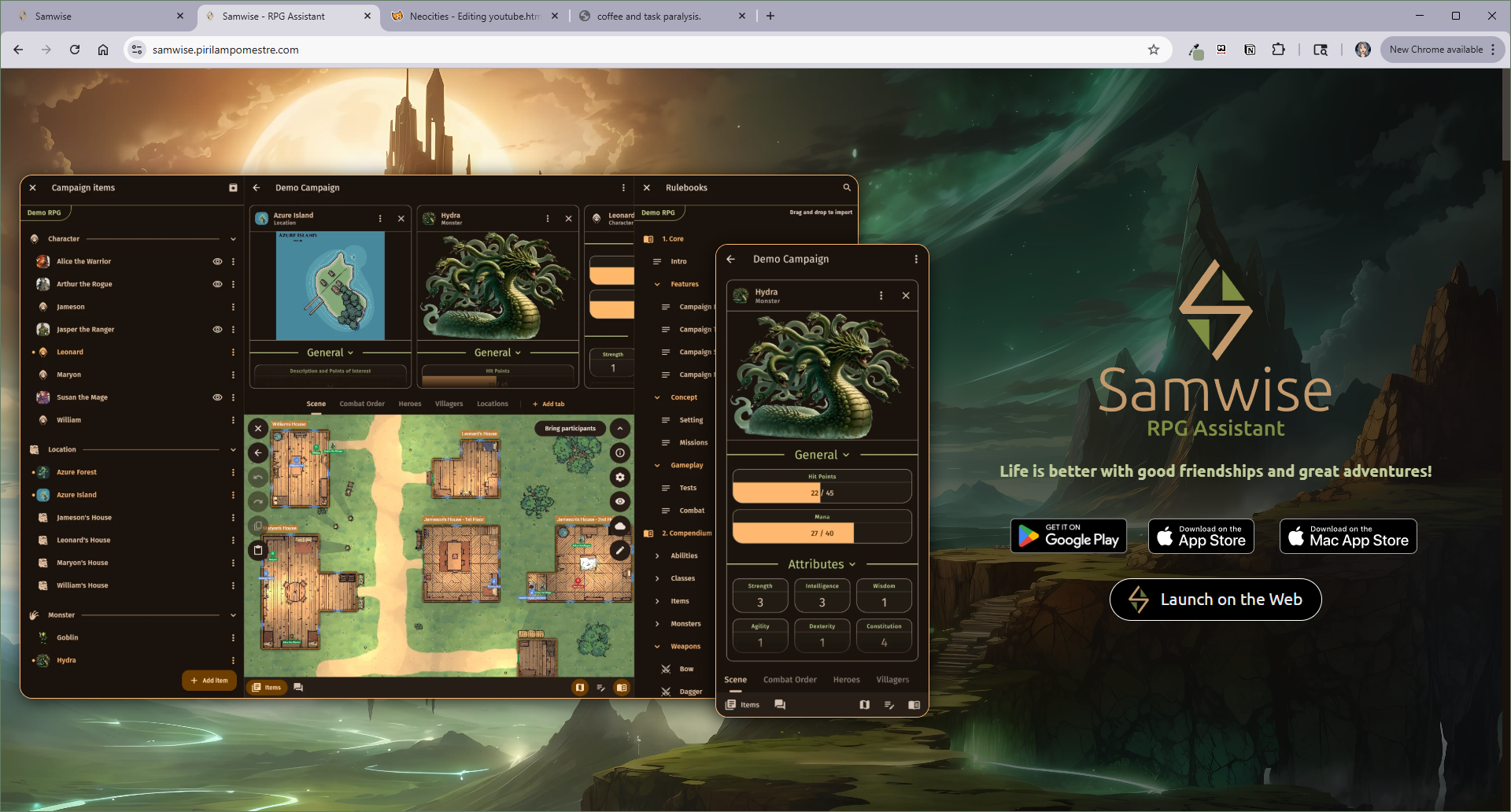Screen dimensions: 1511x812
Task: Open the Google Play store badge
Action: coord(1068,537)
